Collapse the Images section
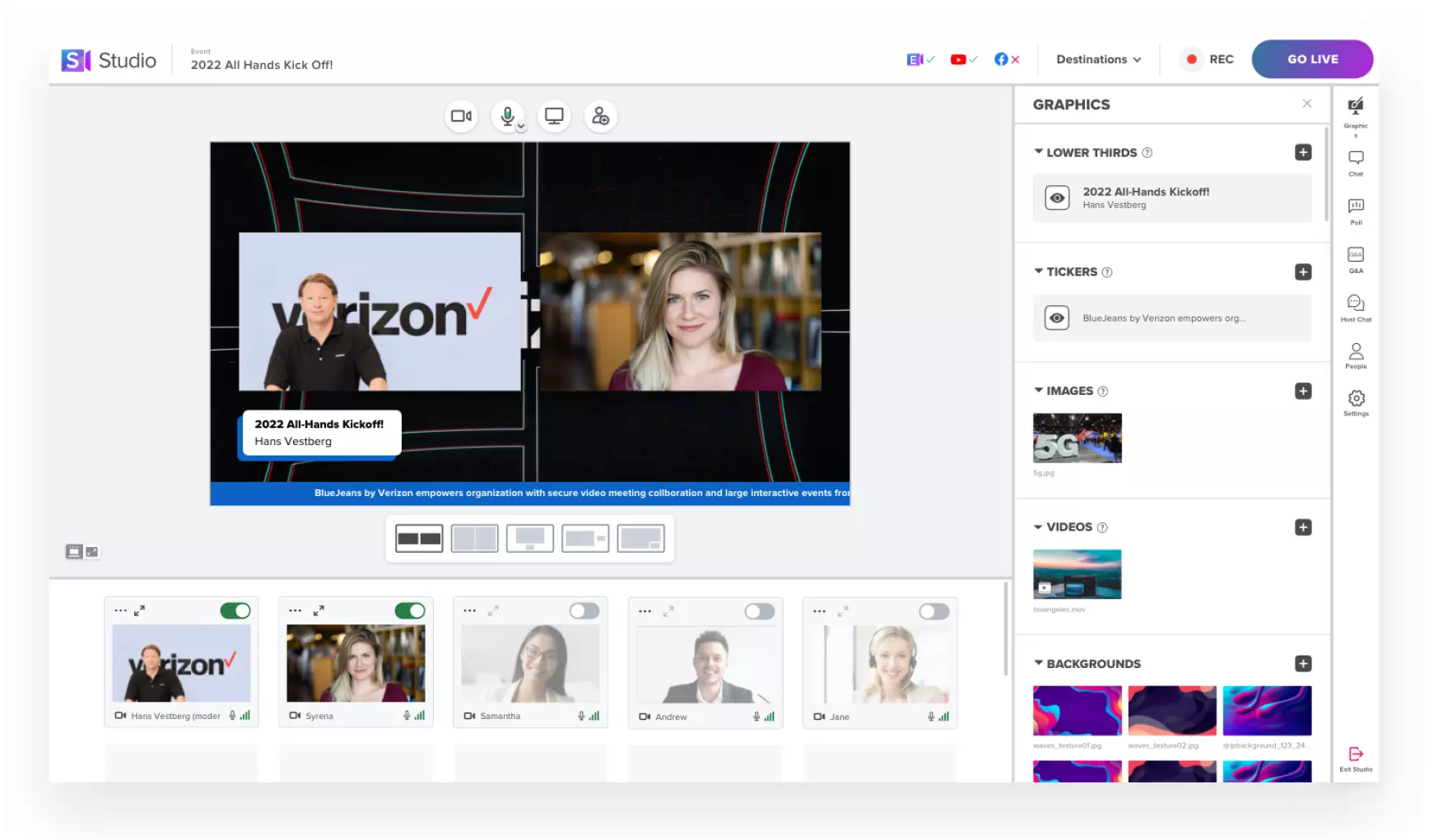 [1039, 390]
